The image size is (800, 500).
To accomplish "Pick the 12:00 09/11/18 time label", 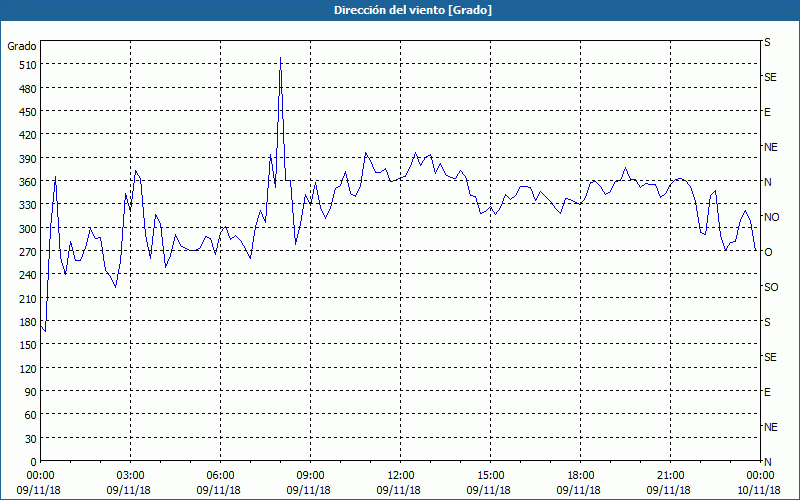I will pyautogui.click(x=398, y=483).
